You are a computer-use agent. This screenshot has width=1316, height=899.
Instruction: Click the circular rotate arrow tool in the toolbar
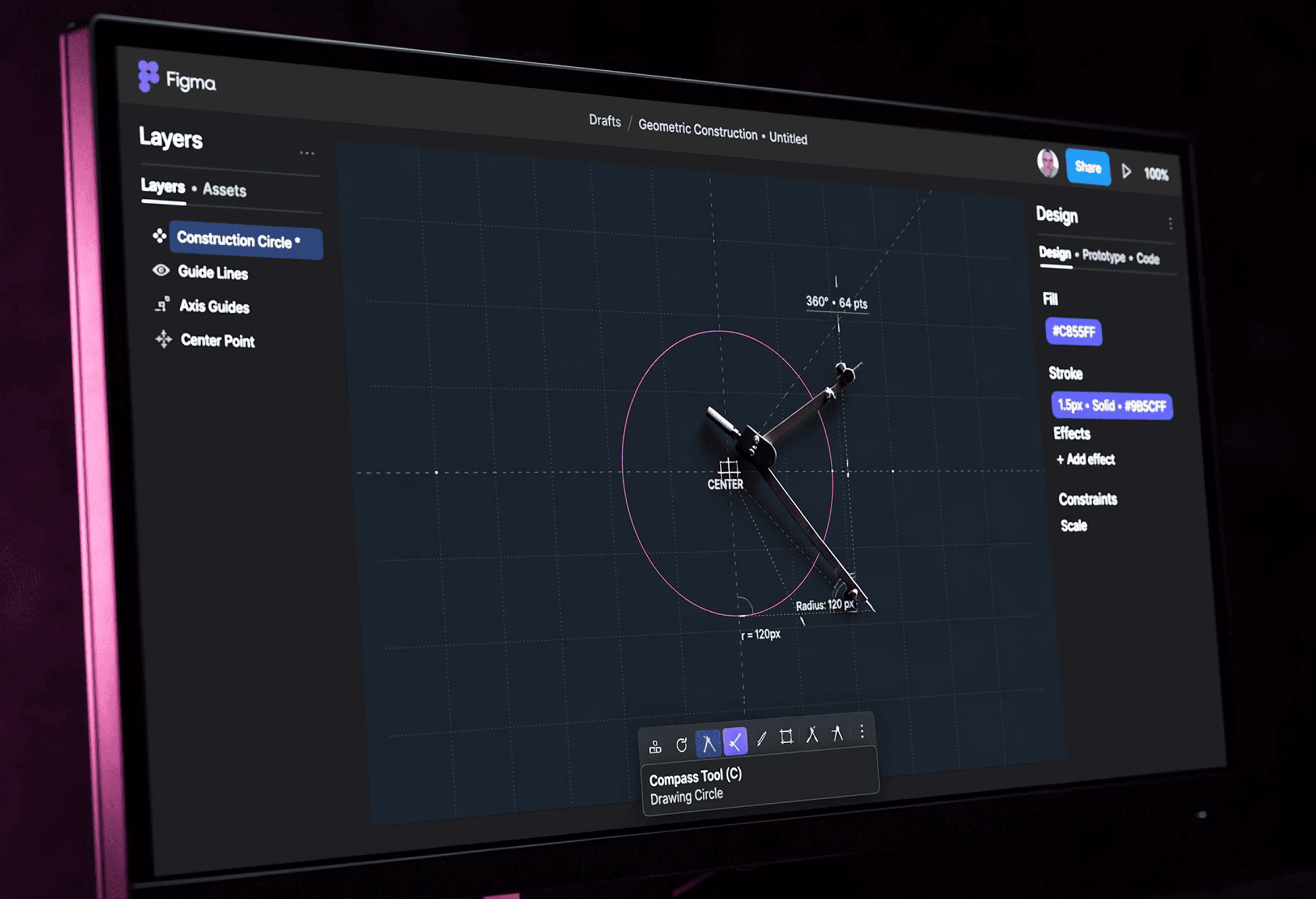click(681, 744)
